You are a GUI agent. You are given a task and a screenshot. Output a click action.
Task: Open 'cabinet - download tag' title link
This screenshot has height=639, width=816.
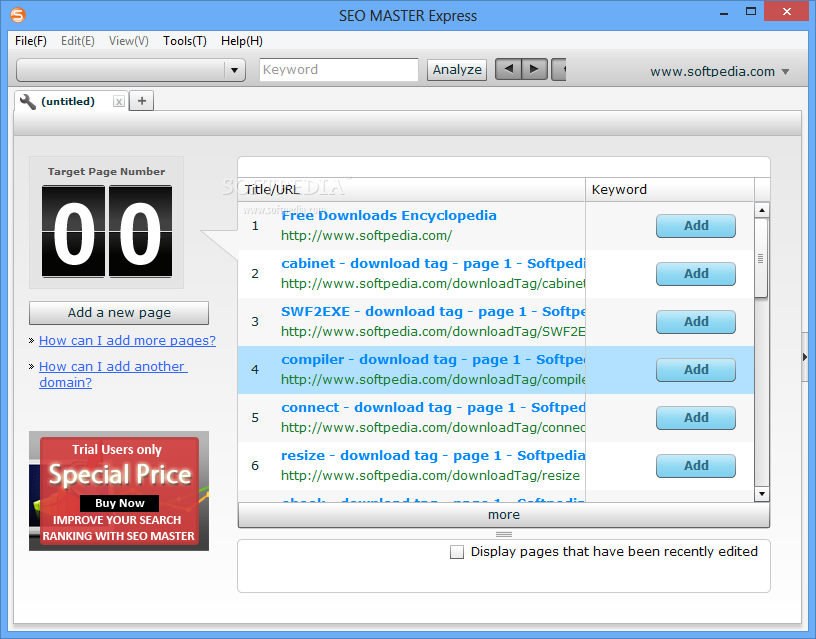click(x=433, y=263)
